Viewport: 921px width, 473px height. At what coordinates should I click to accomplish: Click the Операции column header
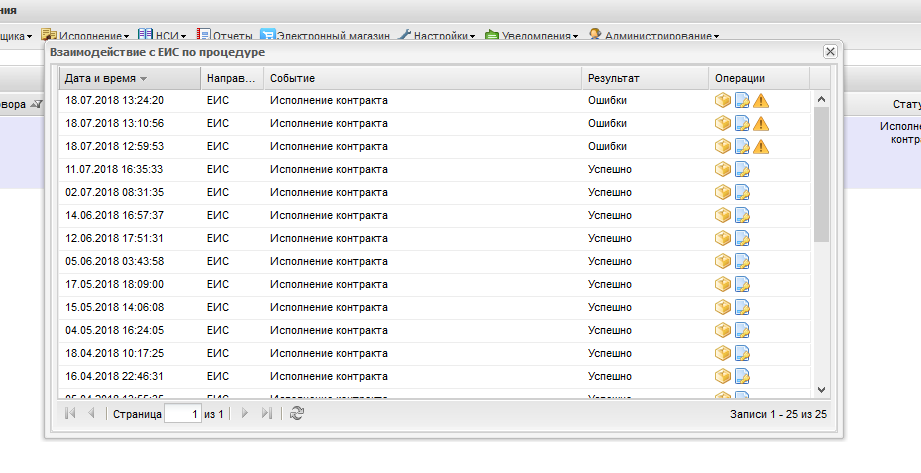[759, 78]
